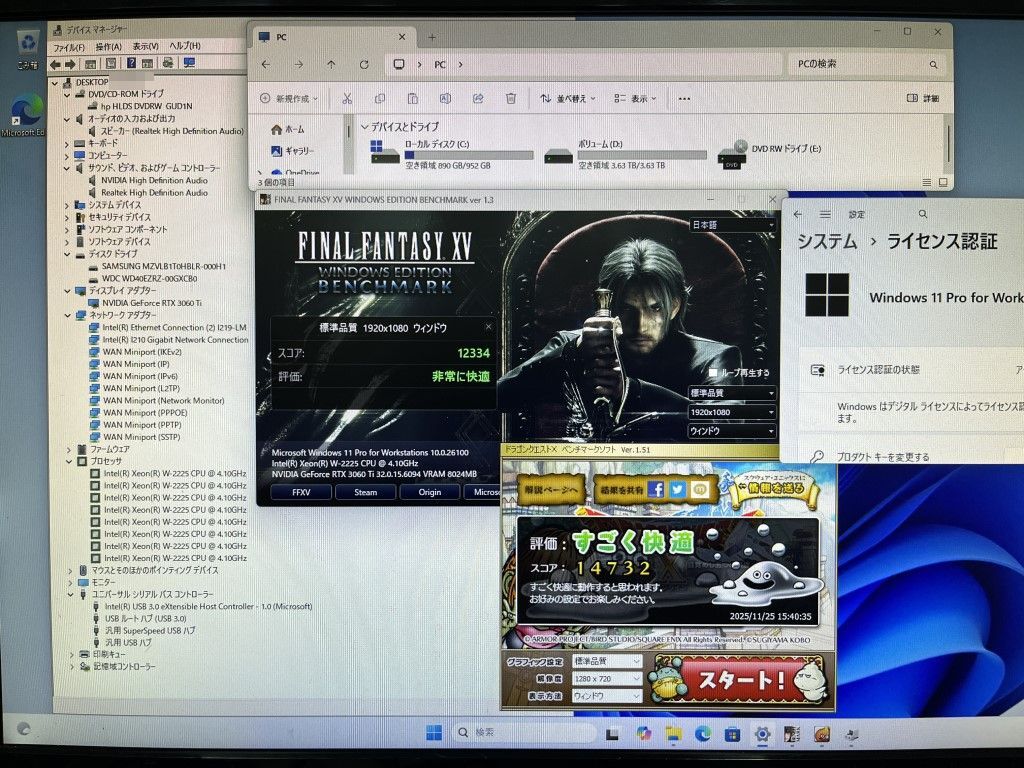Click the Facebook share icon in Dragon Quest benchmark
Image resolution: width=1024 pixels, height=768 pixels.
656,489
